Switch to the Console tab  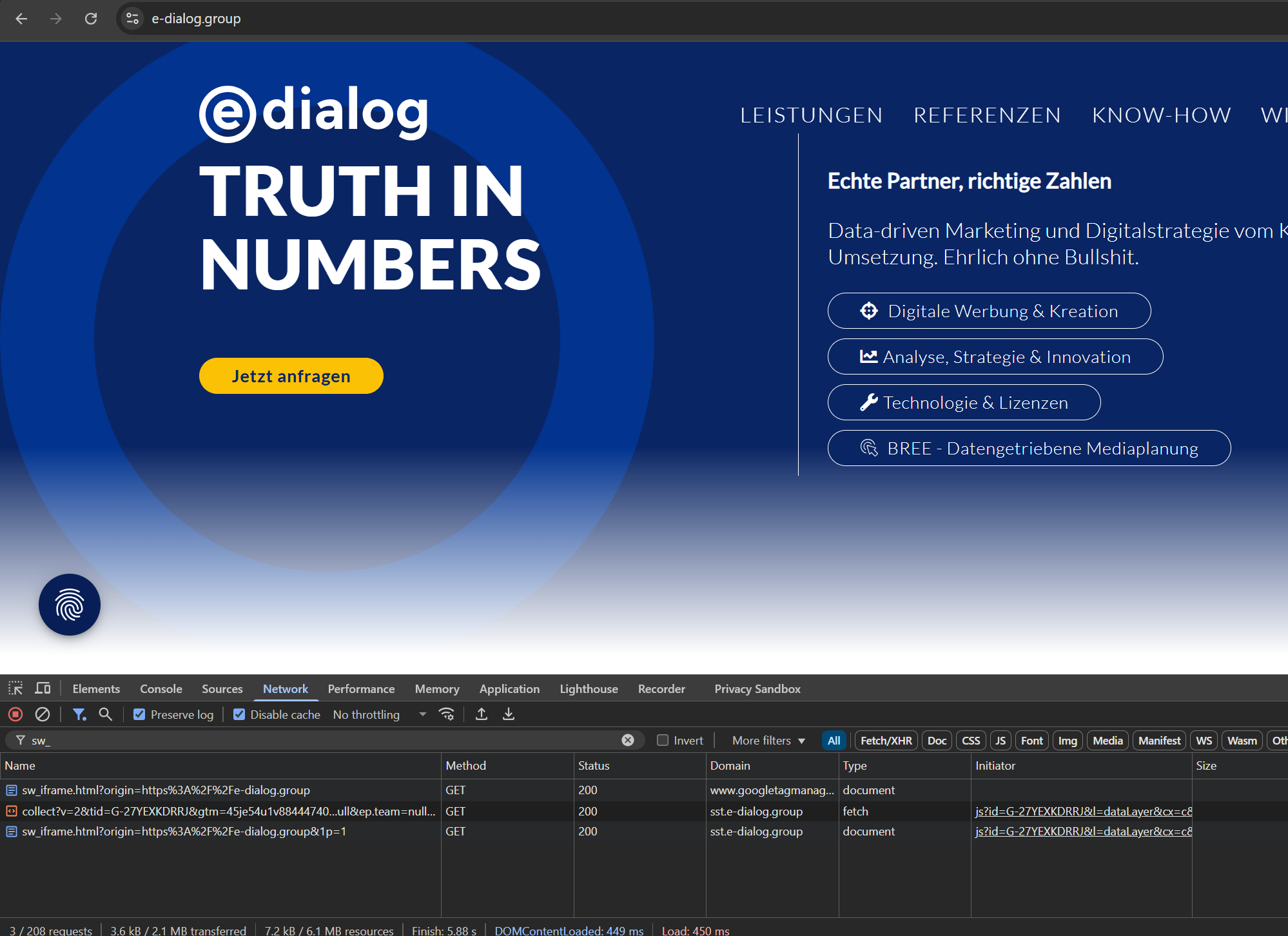click(161, 688)
